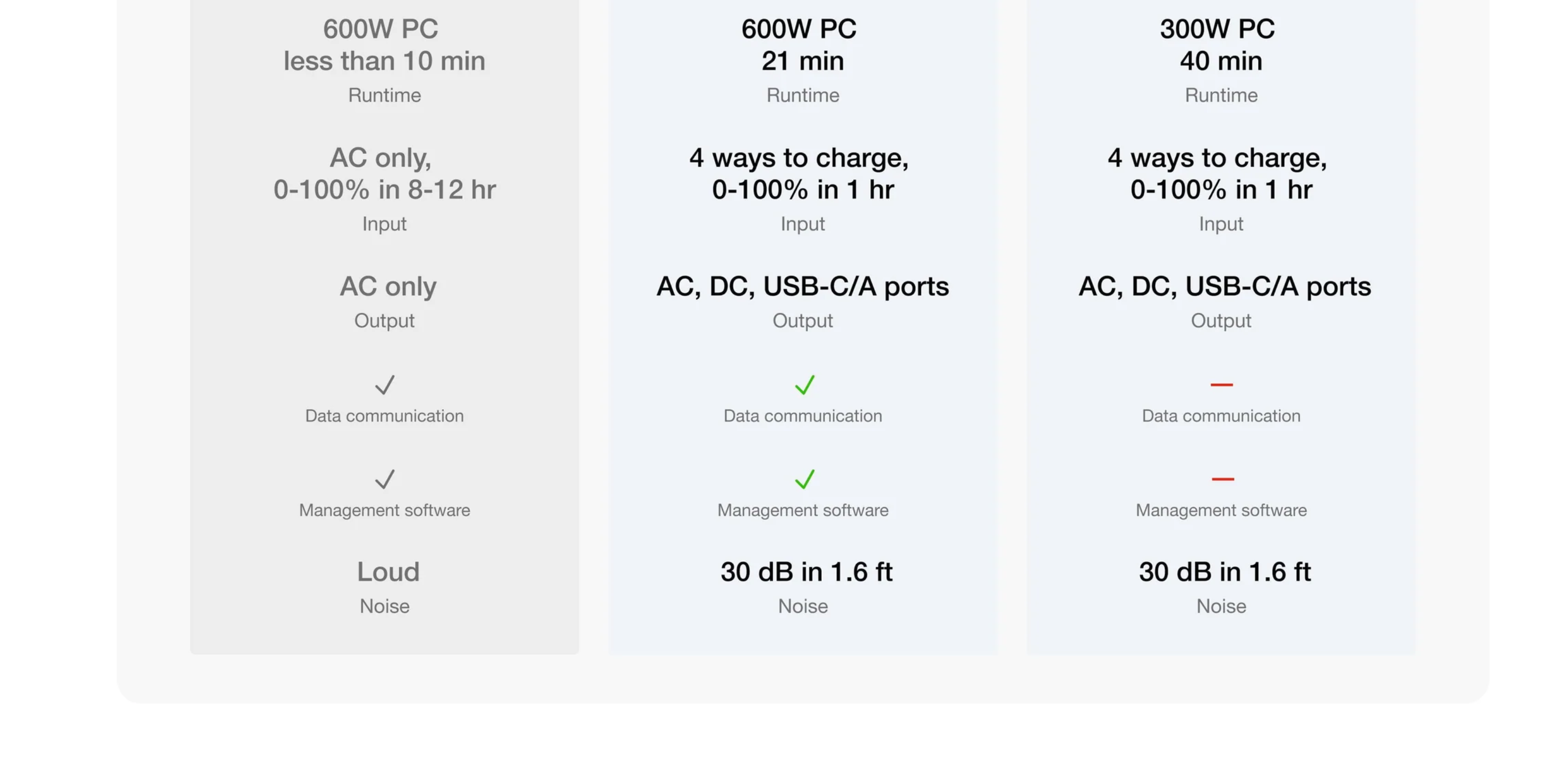
Task: Click right column 'AC, DC, USB-C/A ports'
Action: click(x=1225, y=286)
